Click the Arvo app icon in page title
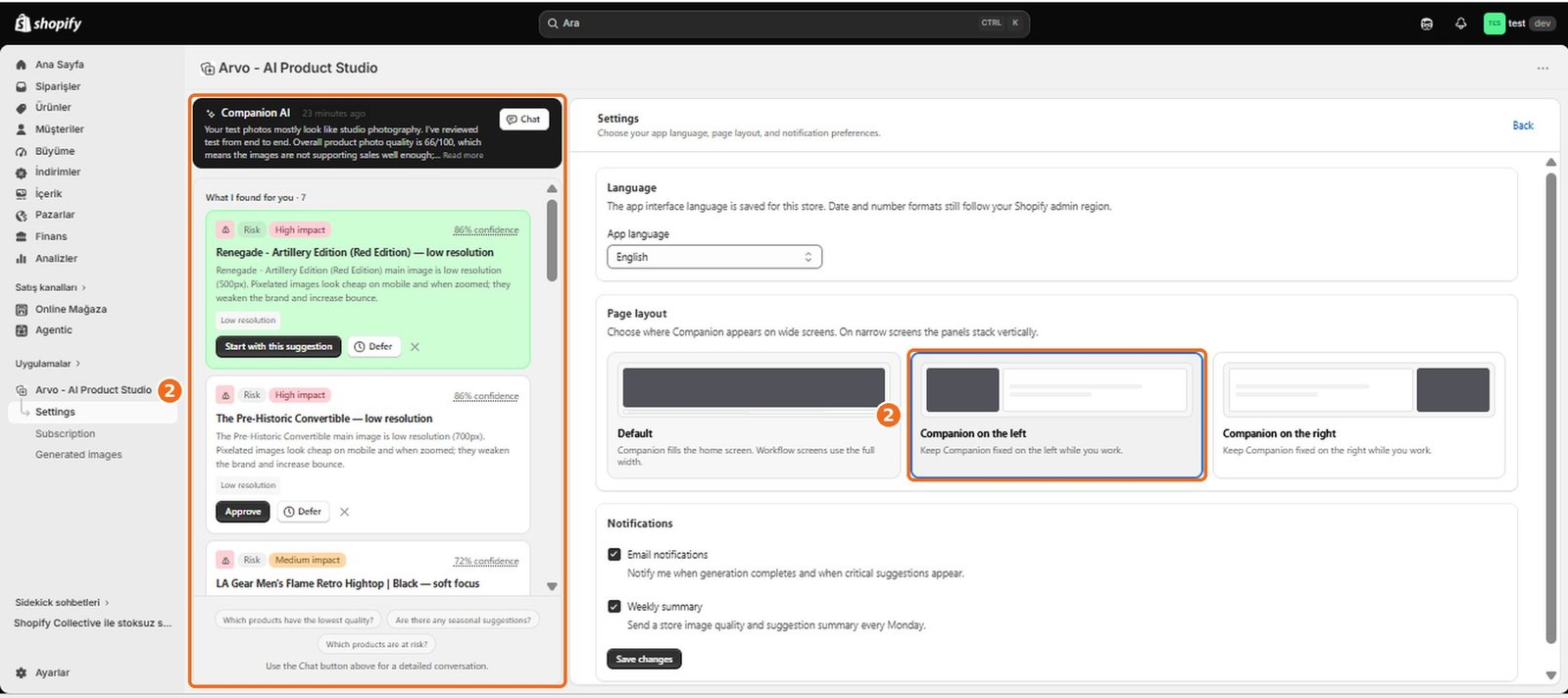This screenshot has height=698, width=1568. click(208, 69)
